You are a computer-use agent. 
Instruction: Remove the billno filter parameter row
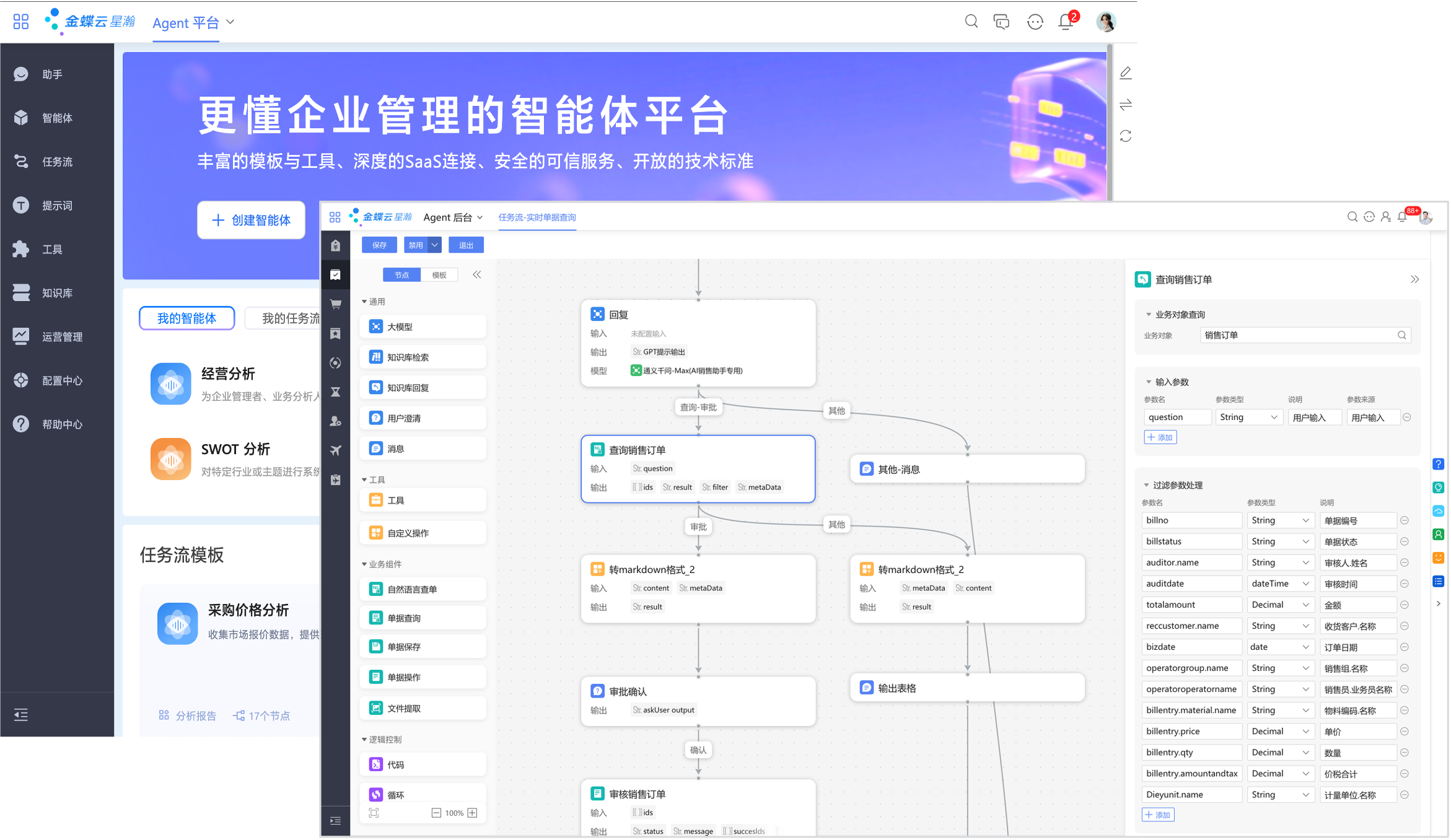(x=1405, y=520)
